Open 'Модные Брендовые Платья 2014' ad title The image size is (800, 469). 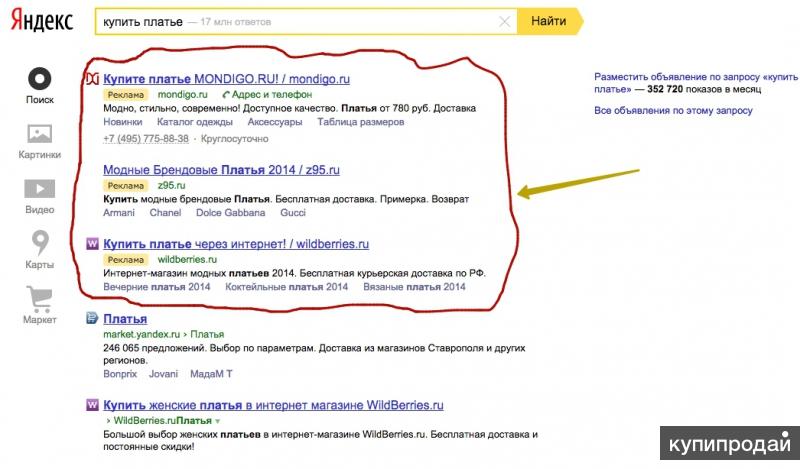click(x=221, y=170)
